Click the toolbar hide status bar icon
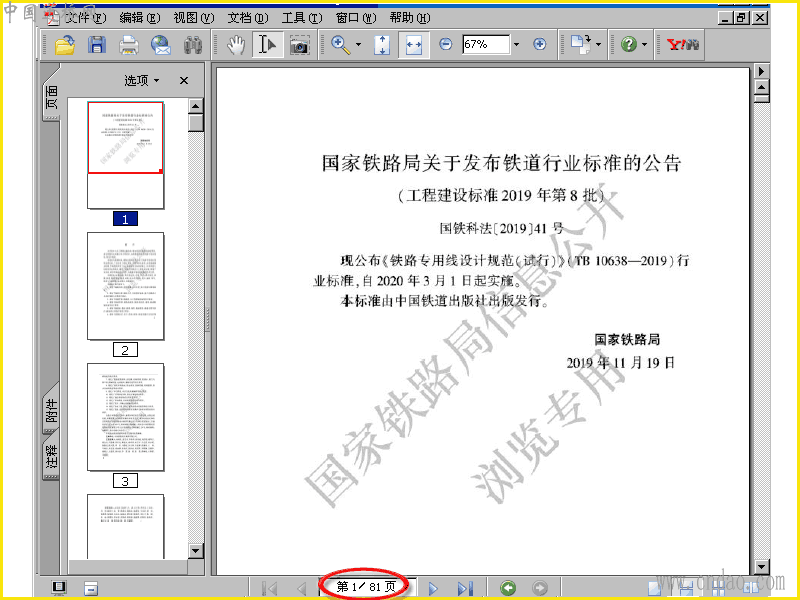 click(x=90, y=588)
